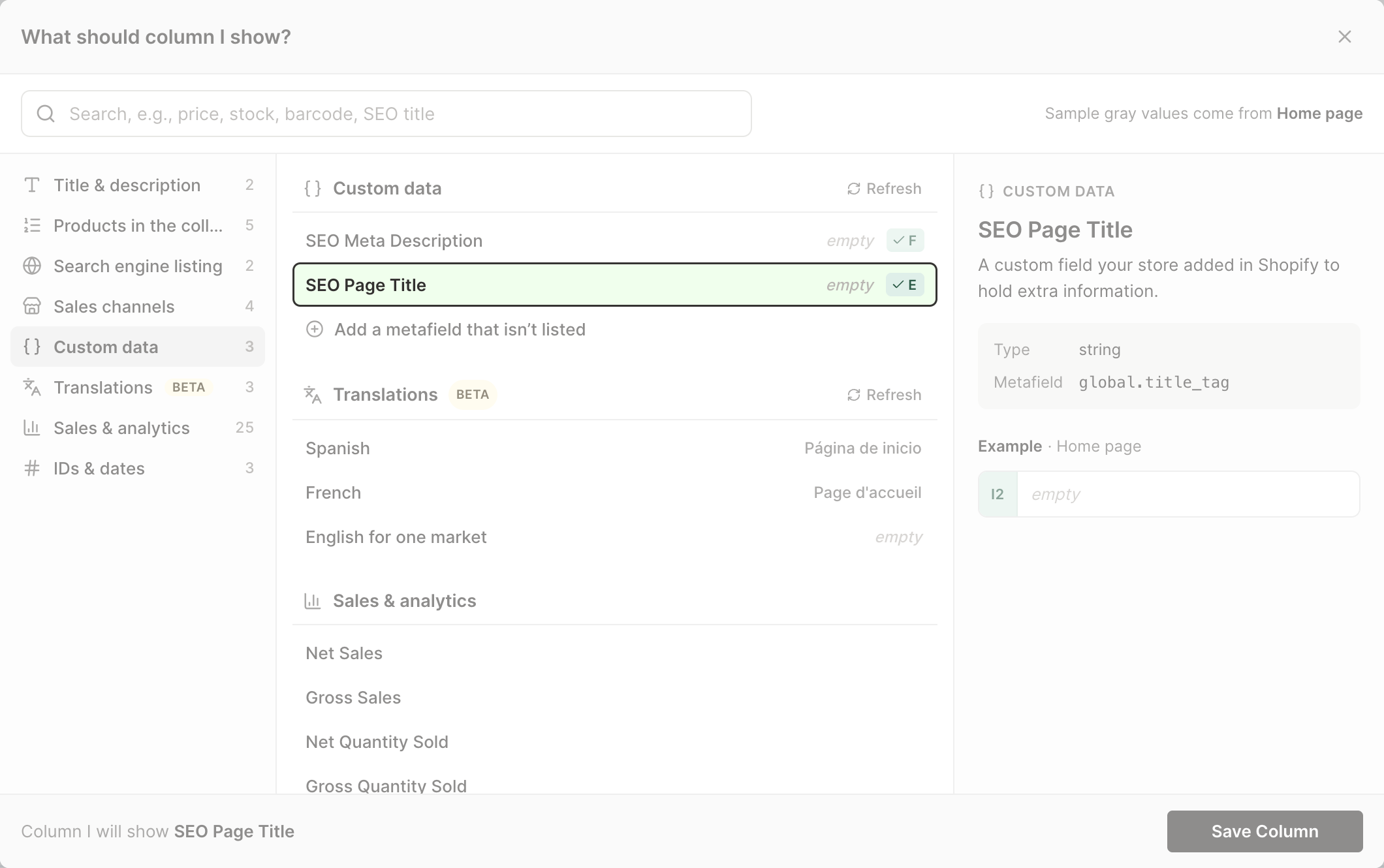This screenshot has height=868, width=1384.
Task: Click the search field for columns
Action: (386, 114)
